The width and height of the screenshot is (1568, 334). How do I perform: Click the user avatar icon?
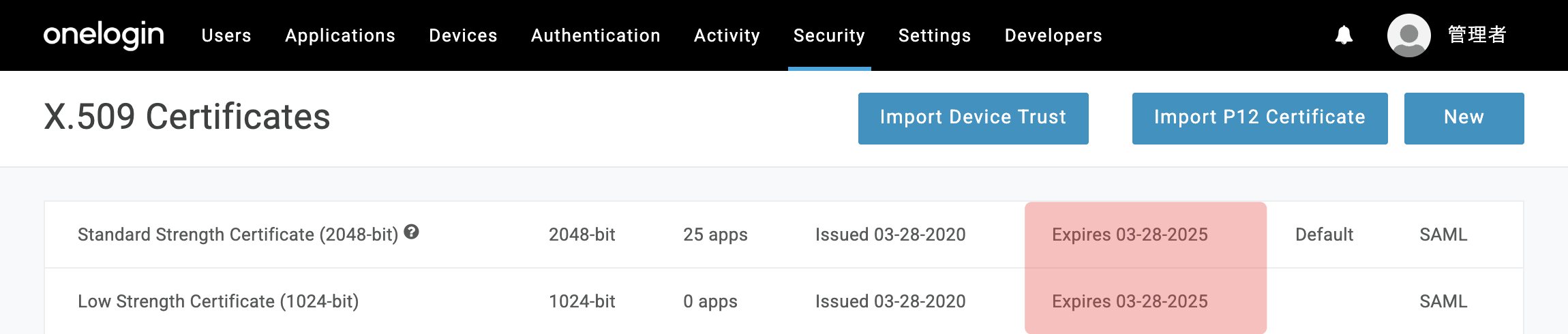pyautogui.click(x=1408, y=35)
